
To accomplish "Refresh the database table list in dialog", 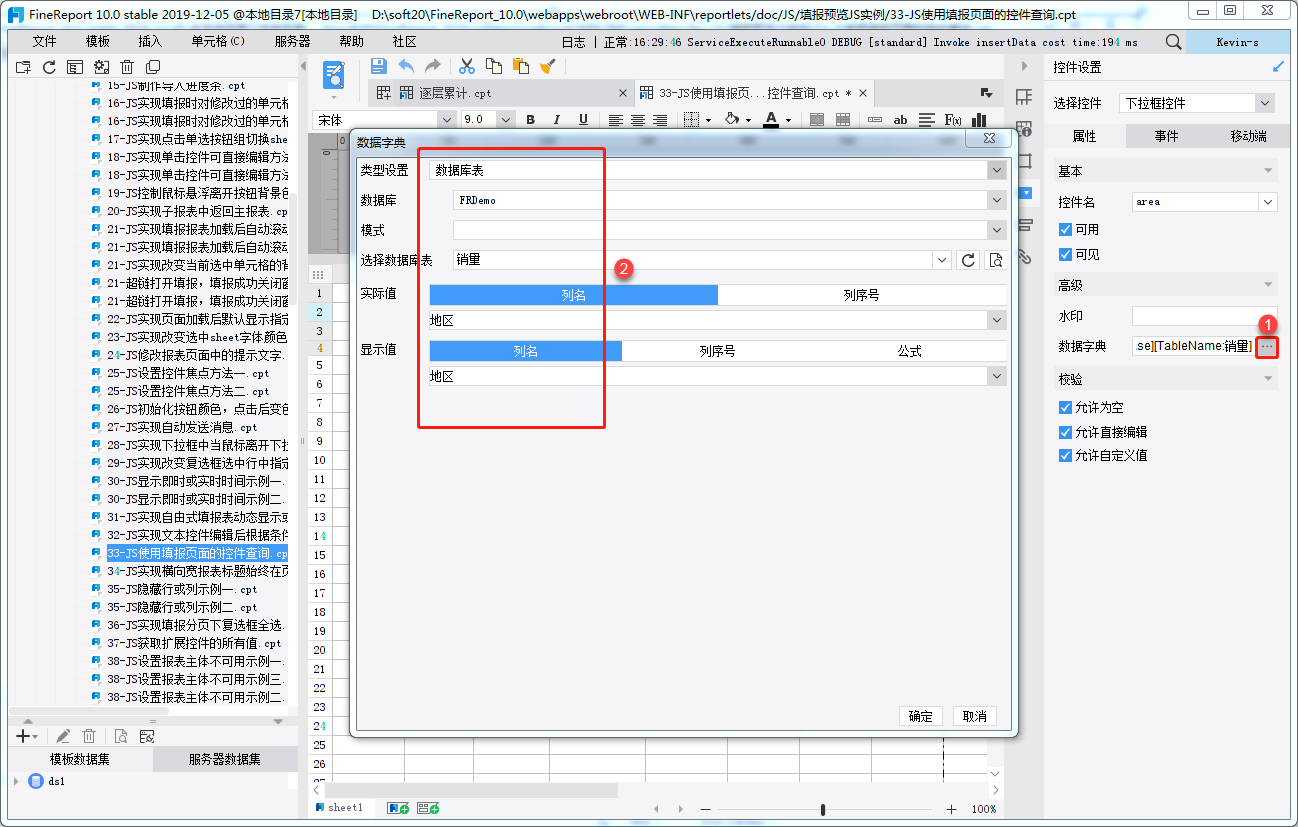I will pos(968,260).
